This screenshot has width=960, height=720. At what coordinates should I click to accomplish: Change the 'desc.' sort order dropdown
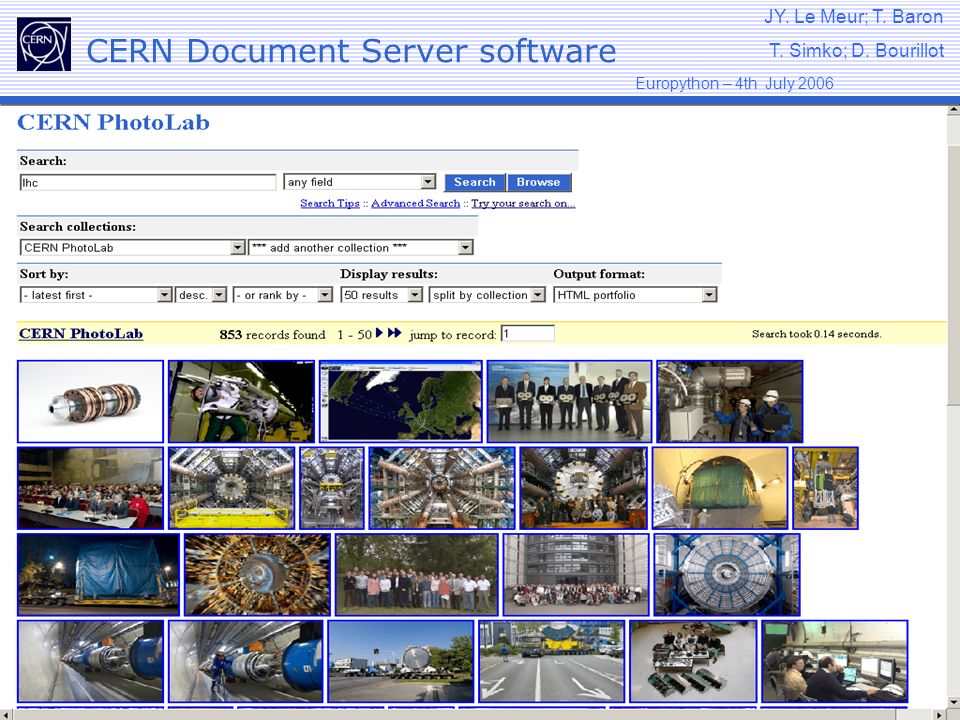[201, 295]
